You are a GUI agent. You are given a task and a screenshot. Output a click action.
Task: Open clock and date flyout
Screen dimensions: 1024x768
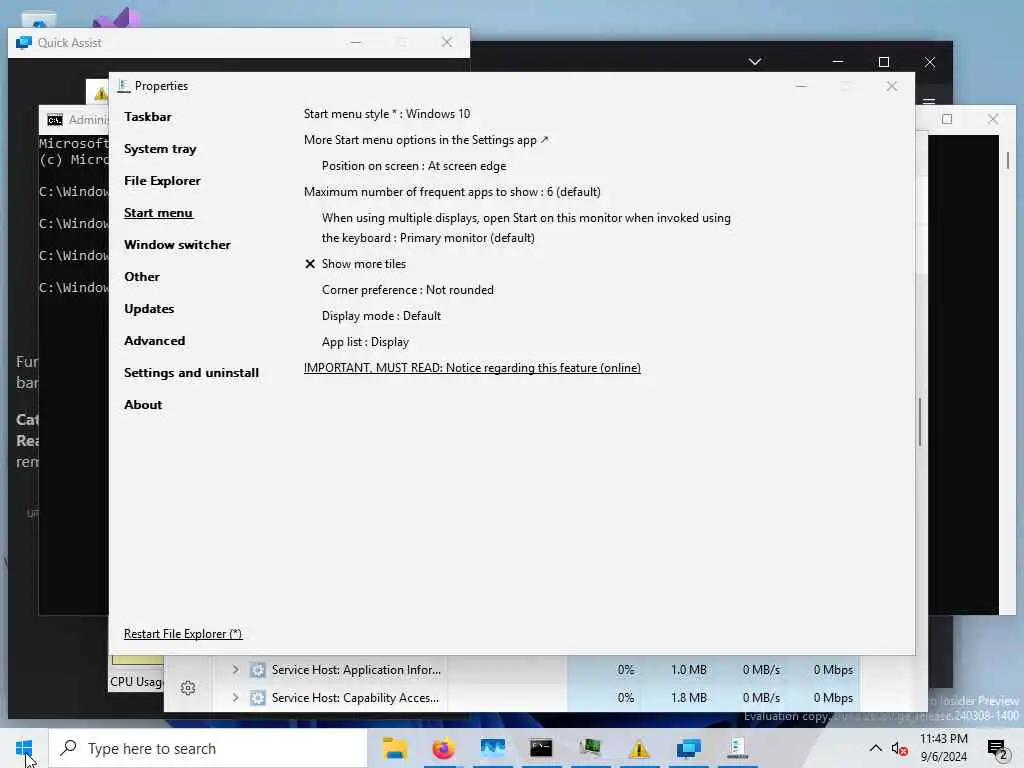pos(944,748)
